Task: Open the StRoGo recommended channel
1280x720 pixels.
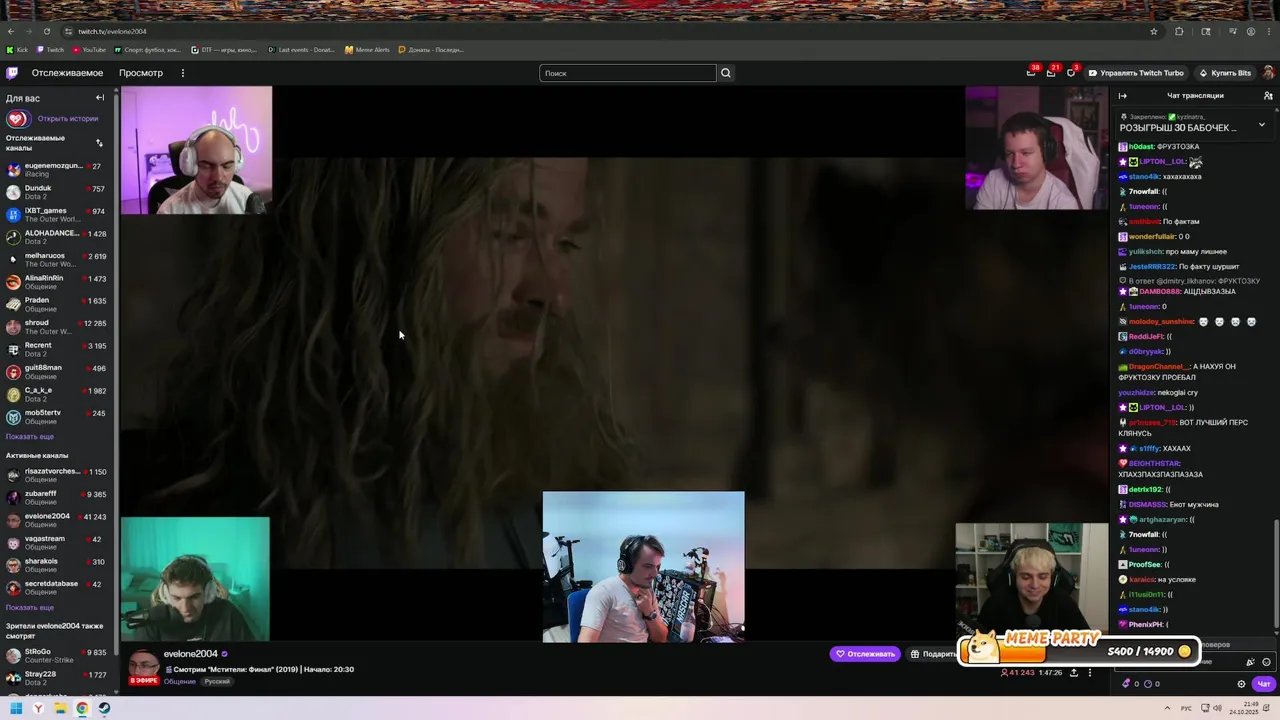Action: point(59,656)
